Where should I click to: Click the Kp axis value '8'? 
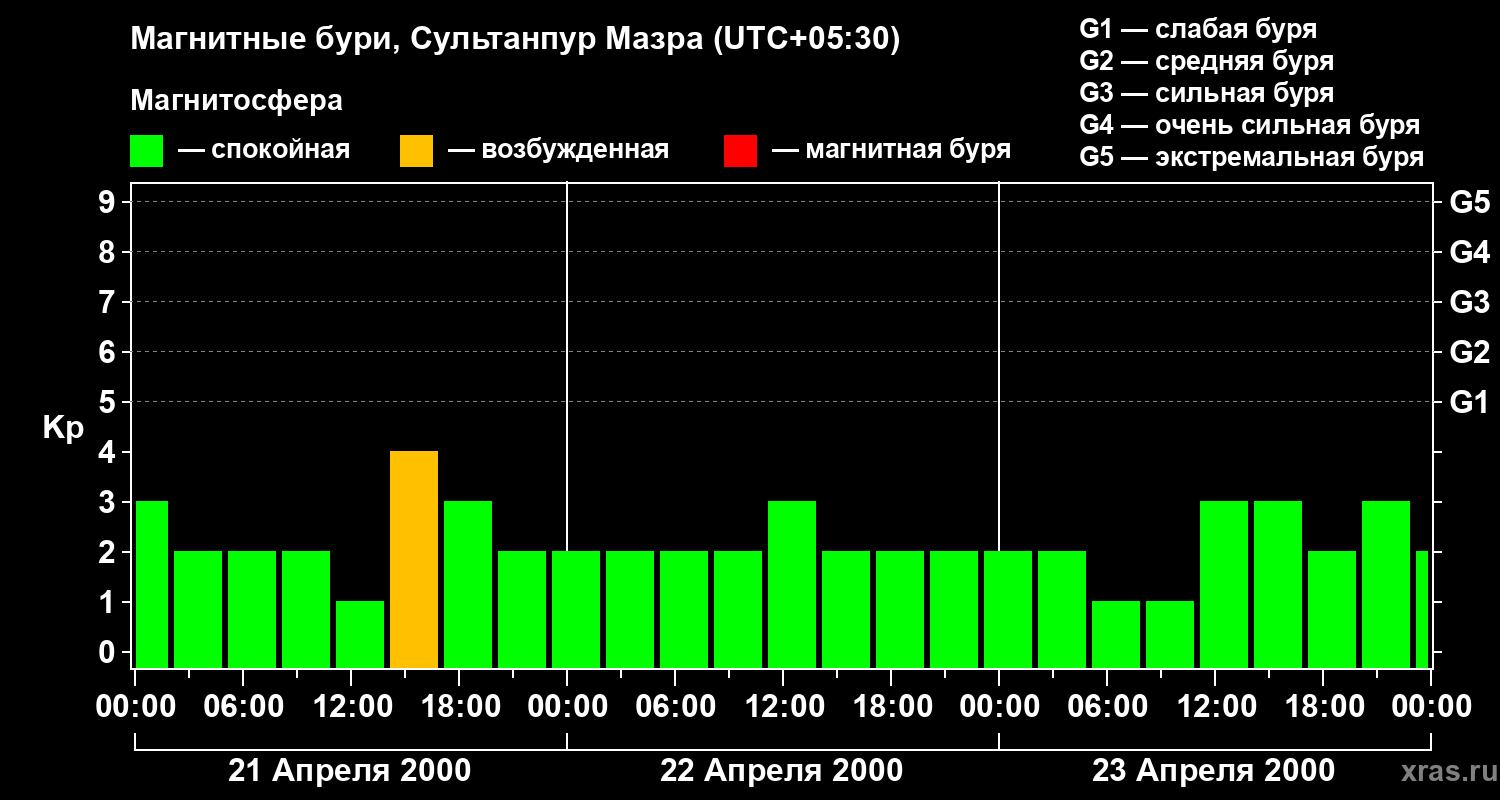[109, 252]
